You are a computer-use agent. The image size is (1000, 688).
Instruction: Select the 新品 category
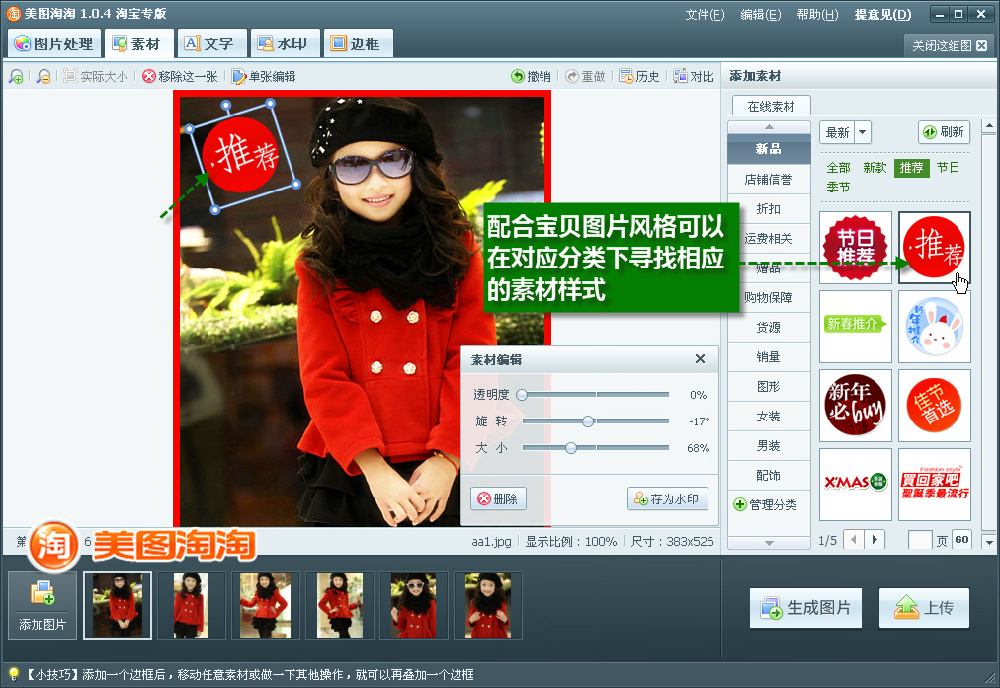[x=768, y=149]
